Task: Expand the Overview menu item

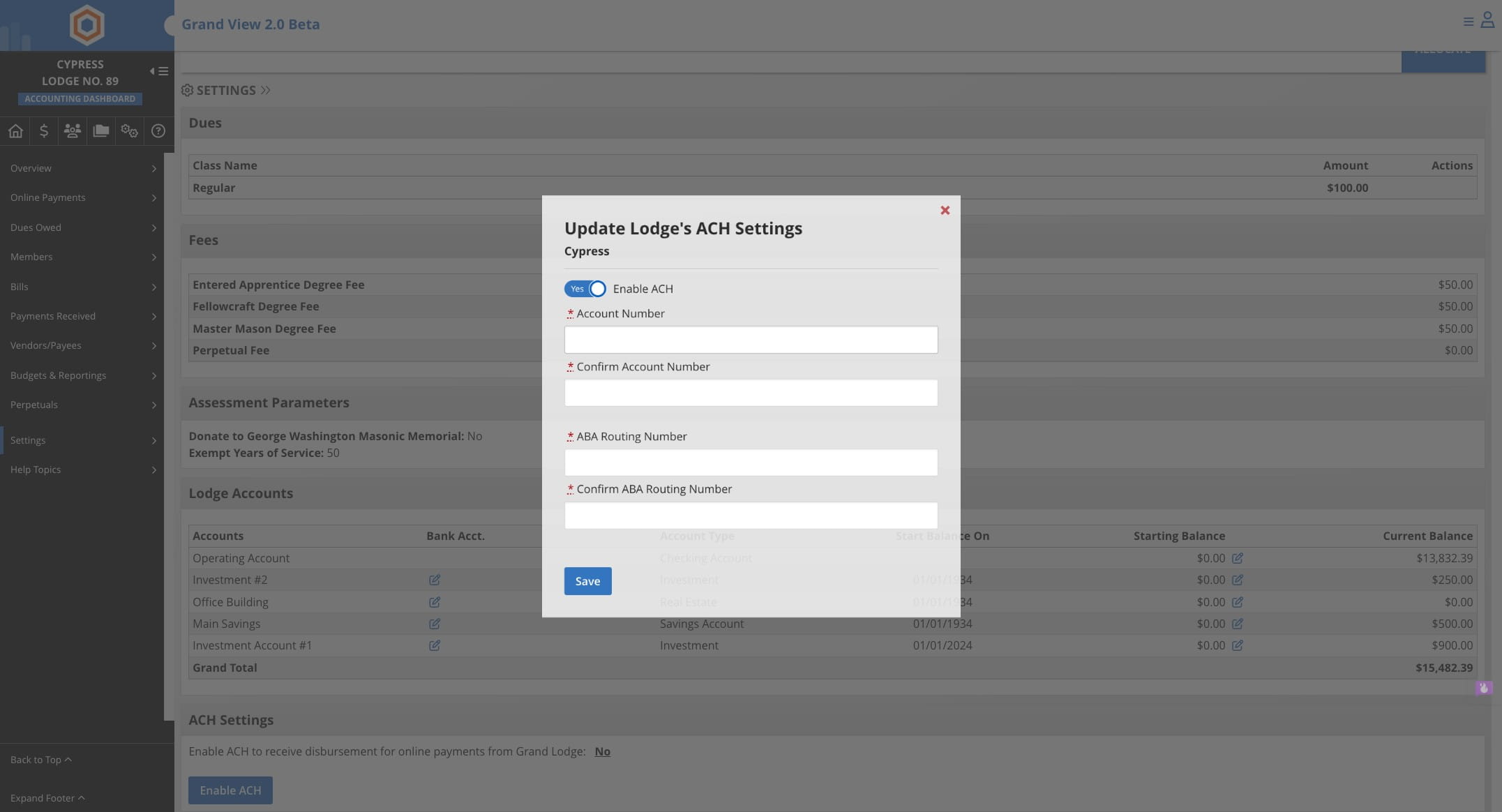Action: (x=82, y=168)
